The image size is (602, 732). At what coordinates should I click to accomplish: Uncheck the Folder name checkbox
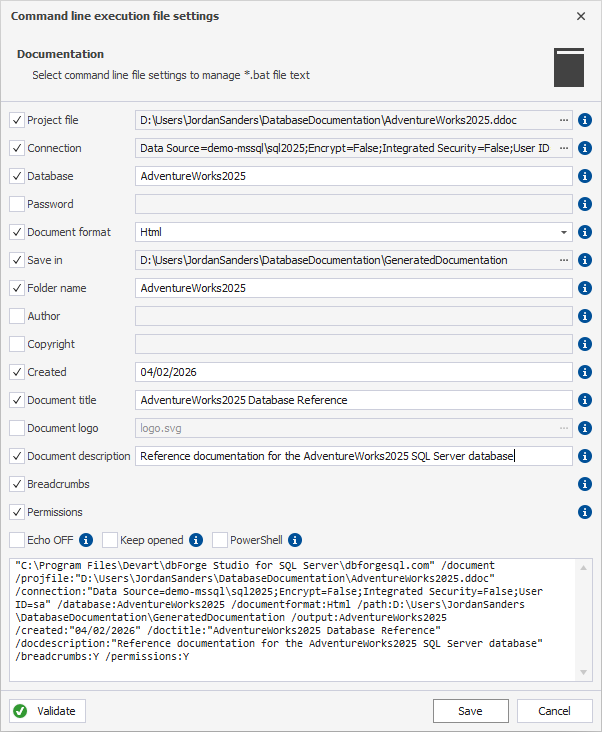coord(17,288)
